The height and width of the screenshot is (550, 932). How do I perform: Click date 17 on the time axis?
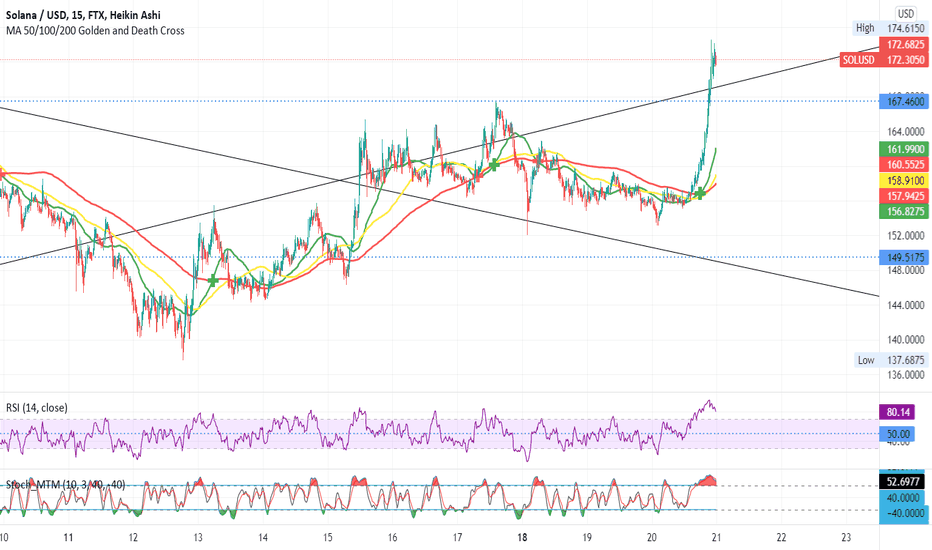coord(457,538)
